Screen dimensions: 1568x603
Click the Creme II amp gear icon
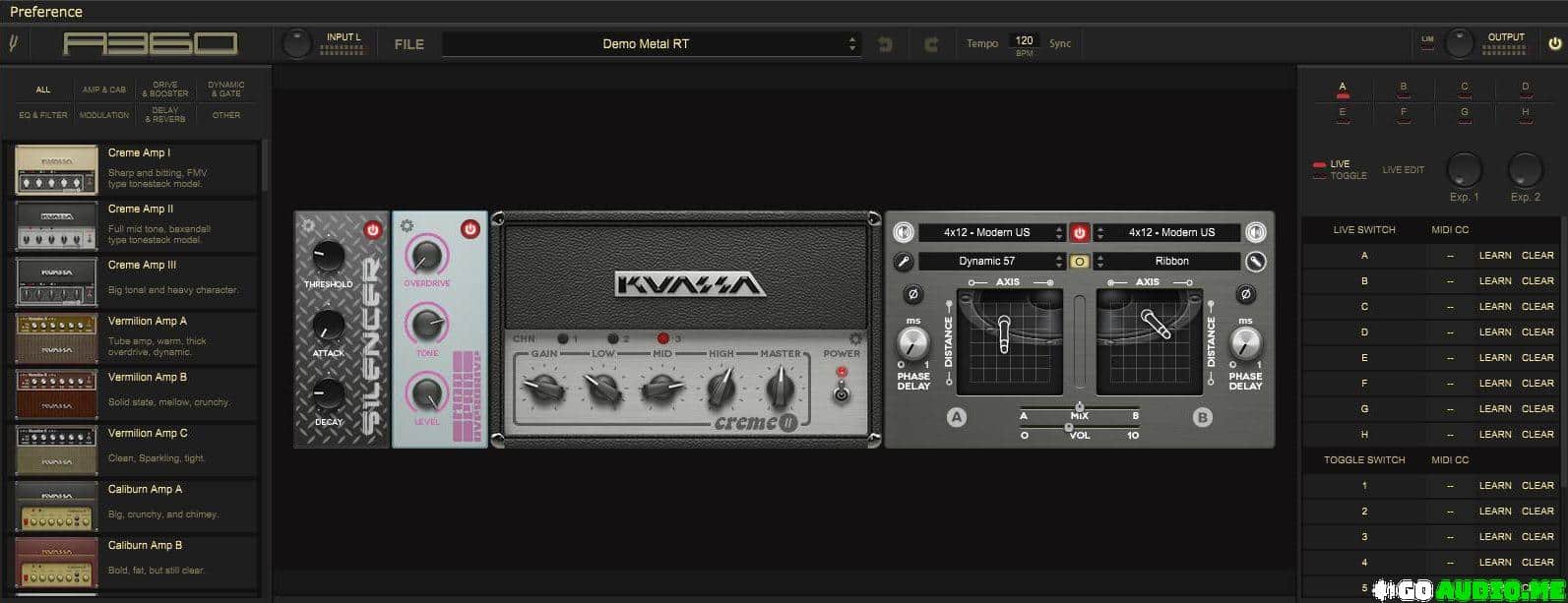tap(855, 338)
